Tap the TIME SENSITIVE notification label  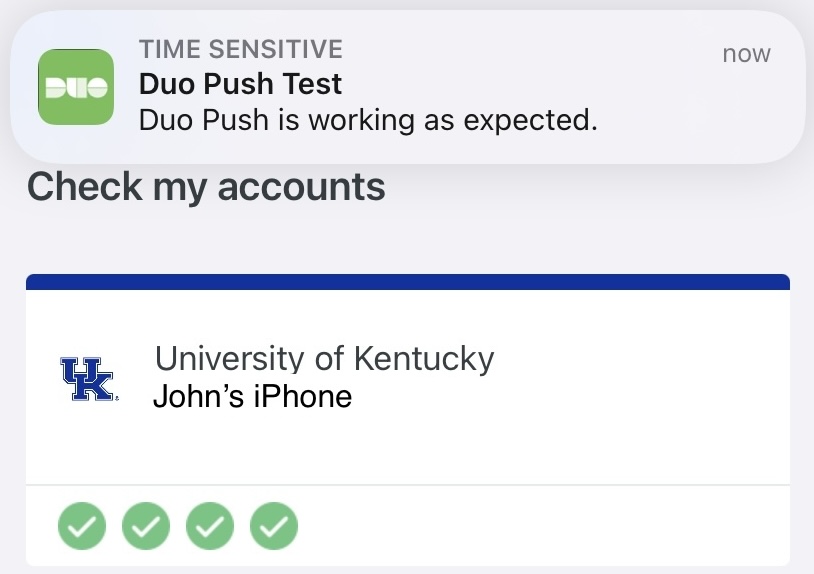(240, 49)
